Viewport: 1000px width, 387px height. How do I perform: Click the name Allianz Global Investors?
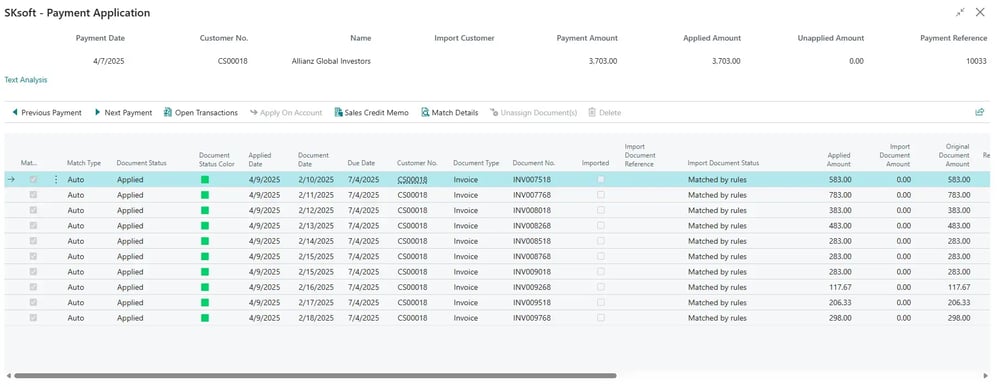(331, 61)
